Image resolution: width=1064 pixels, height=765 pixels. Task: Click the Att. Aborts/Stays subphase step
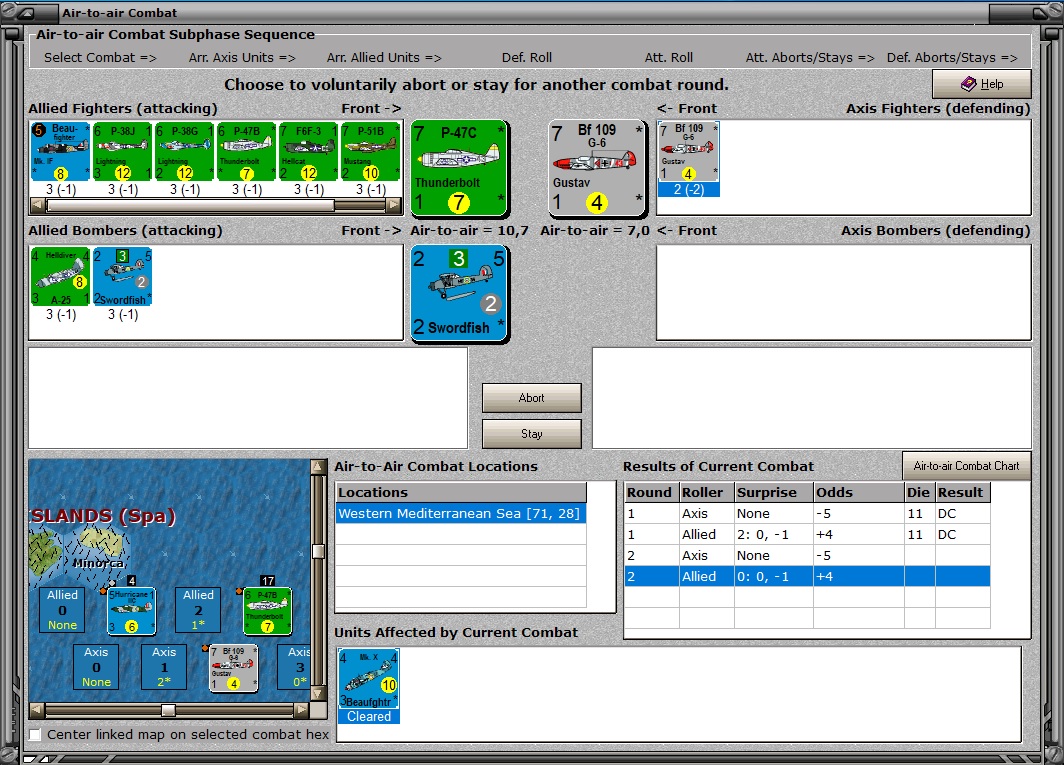tap(810, 58)
